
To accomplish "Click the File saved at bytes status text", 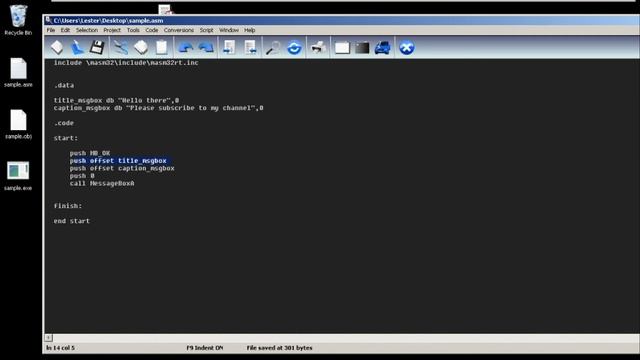I will pos(280,348).
